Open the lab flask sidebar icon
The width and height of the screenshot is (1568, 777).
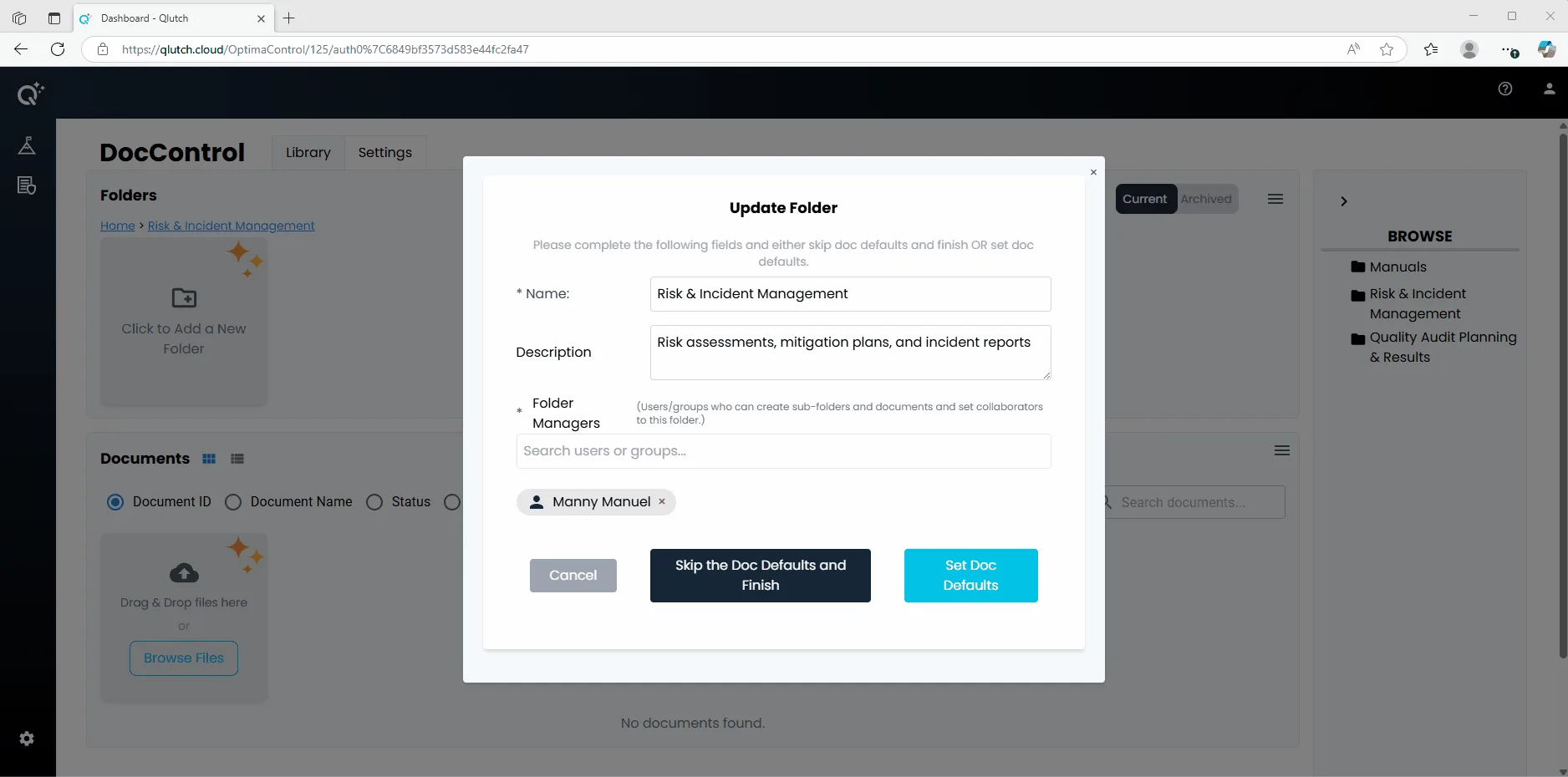tap(27, 145)
